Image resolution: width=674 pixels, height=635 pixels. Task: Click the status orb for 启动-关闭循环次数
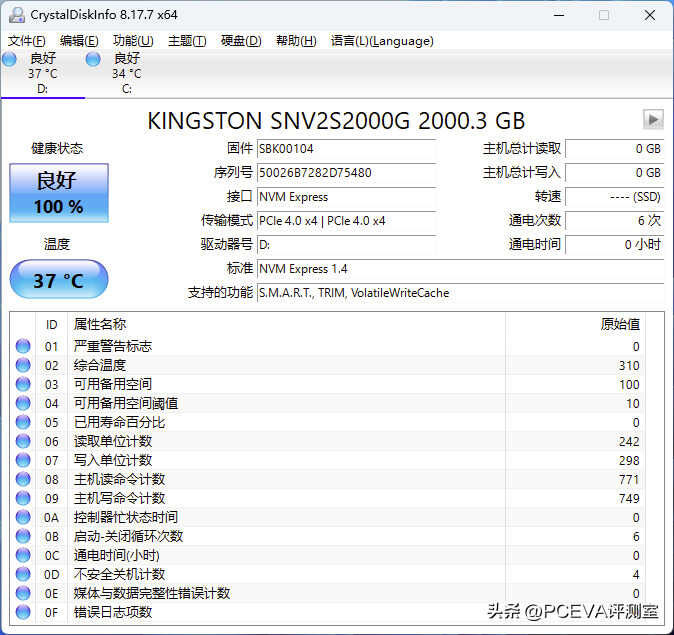(x=23, y=536)
